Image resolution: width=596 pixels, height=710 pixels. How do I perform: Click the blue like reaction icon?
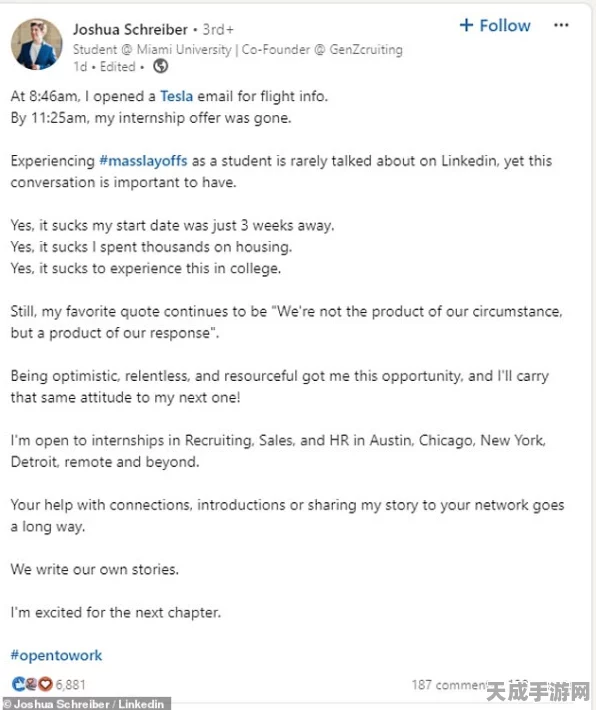19,684
